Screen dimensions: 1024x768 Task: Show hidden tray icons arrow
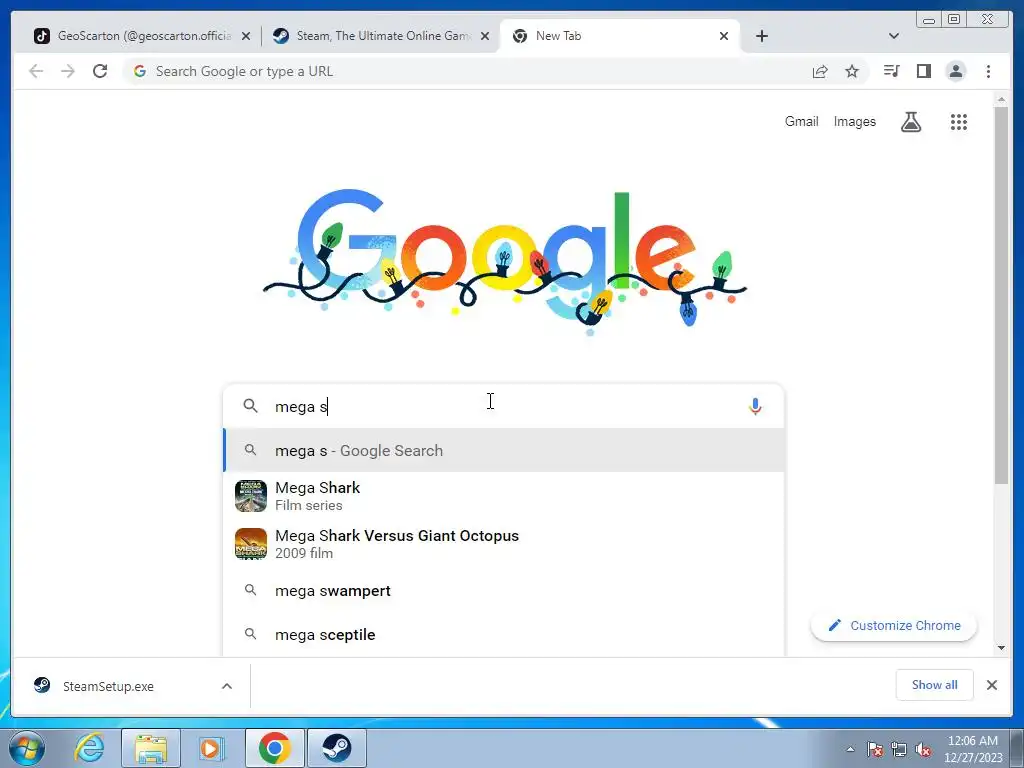click(850, 749)
